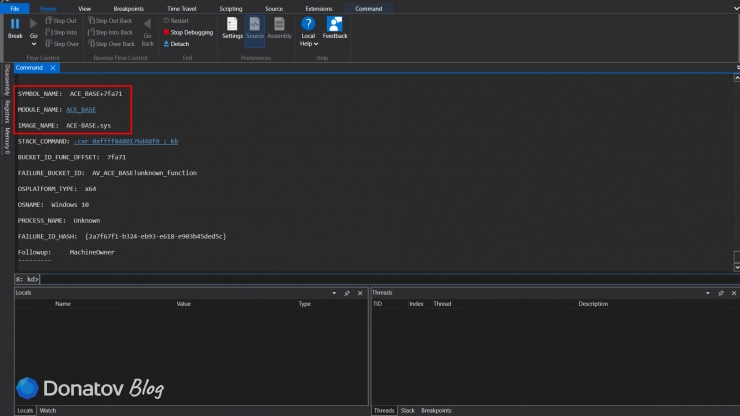740x416 pixels.
Task: Click the command output scrollbar up arrow
Action: click(737, 78)
